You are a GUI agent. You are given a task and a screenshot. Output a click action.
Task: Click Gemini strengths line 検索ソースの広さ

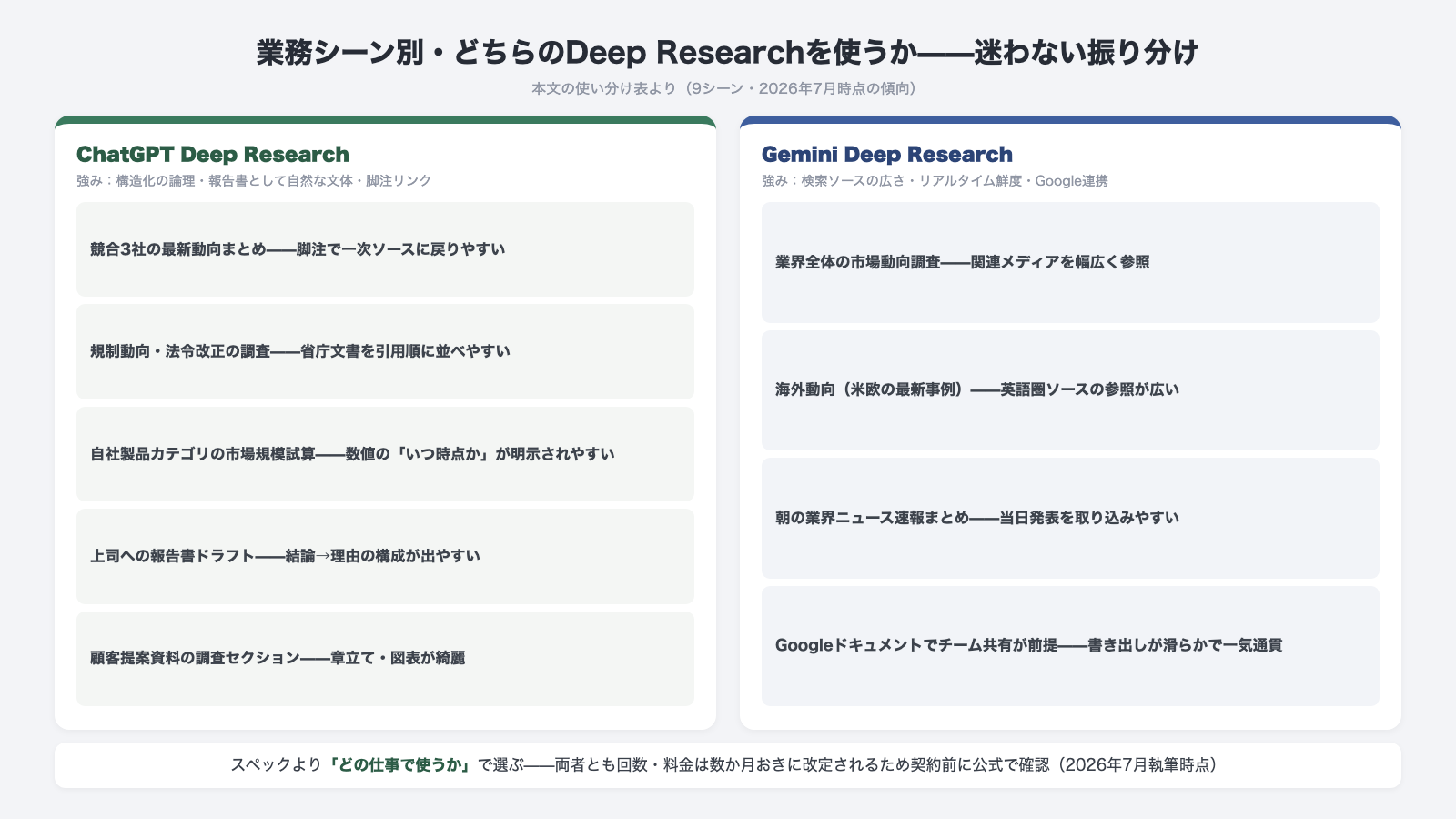[935, 180]
